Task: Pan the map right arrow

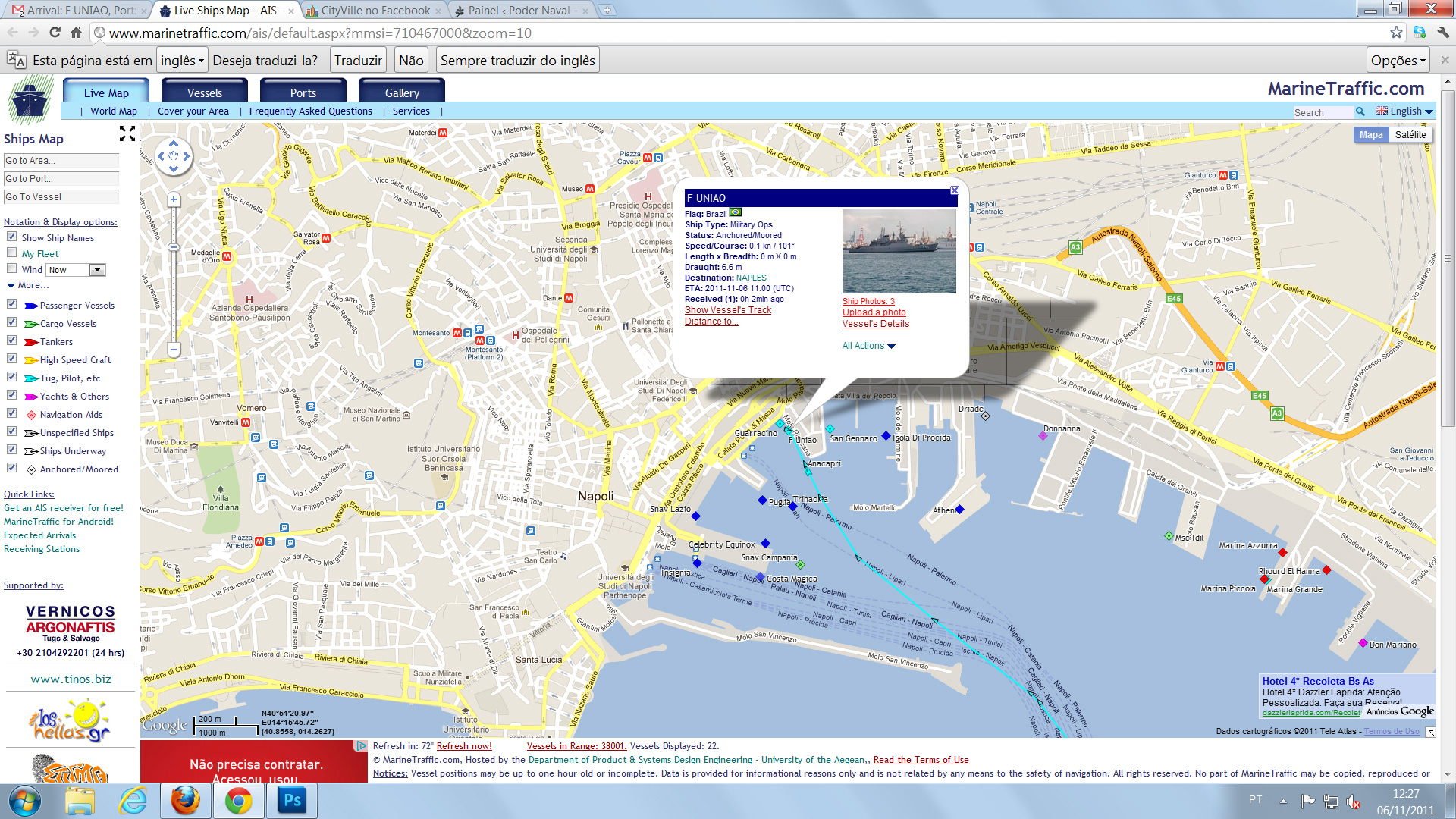Action: [x=187, y=156]
